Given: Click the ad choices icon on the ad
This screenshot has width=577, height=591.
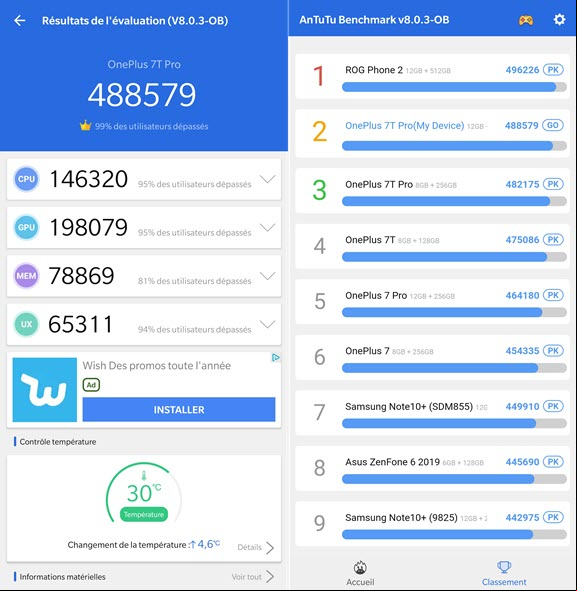Looking at the screenshot, I should [275, 357].
